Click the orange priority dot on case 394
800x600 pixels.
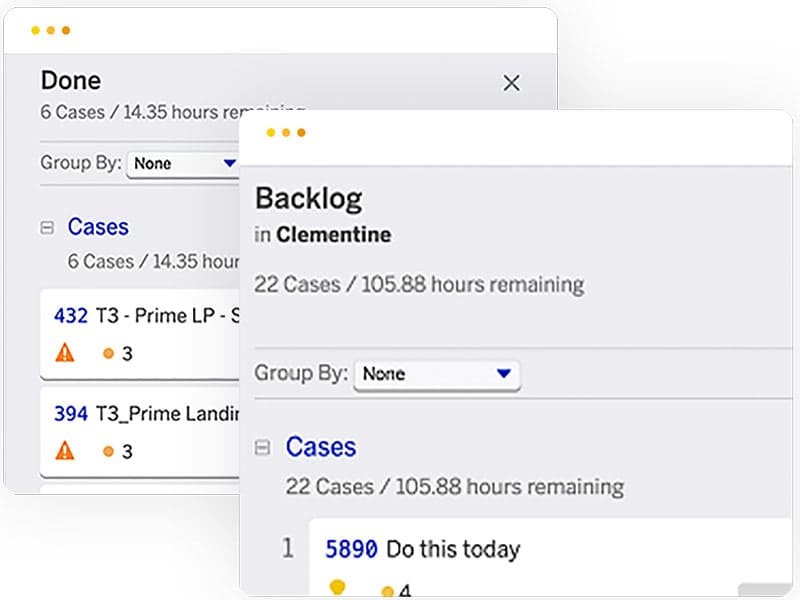tap(108, 451)
